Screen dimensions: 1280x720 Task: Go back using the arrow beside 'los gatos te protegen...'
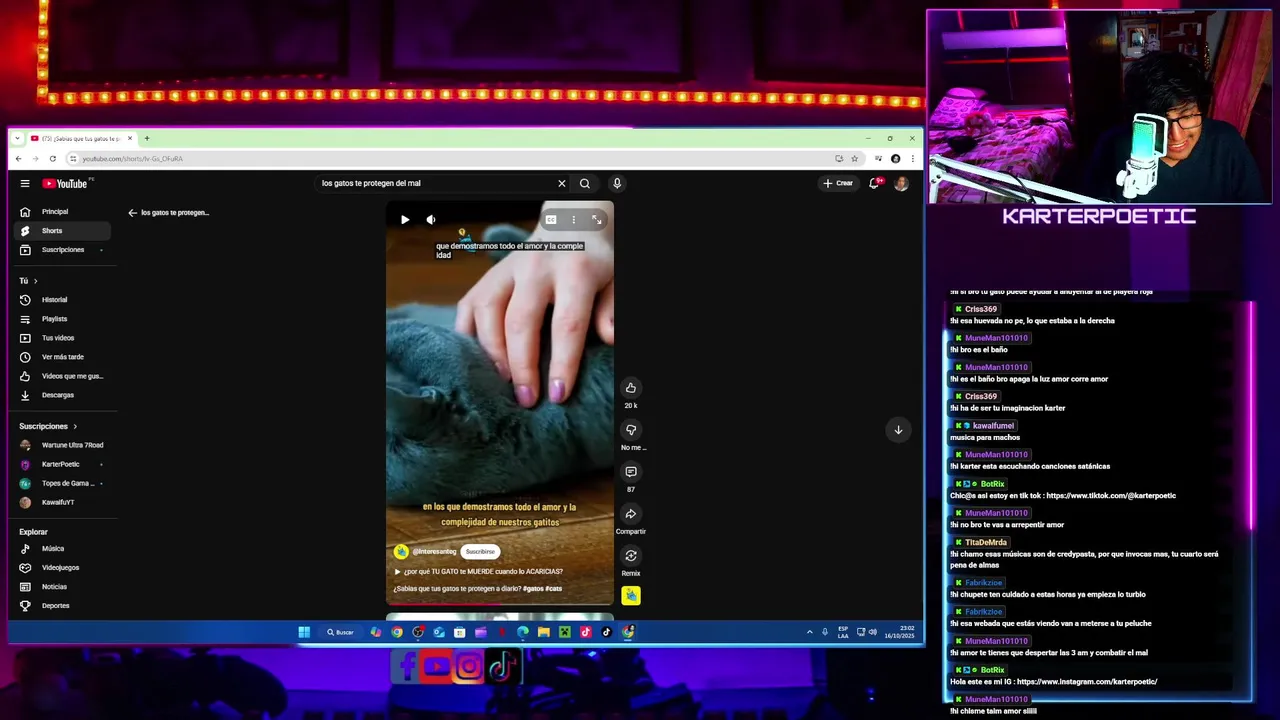tap(132, 213)
